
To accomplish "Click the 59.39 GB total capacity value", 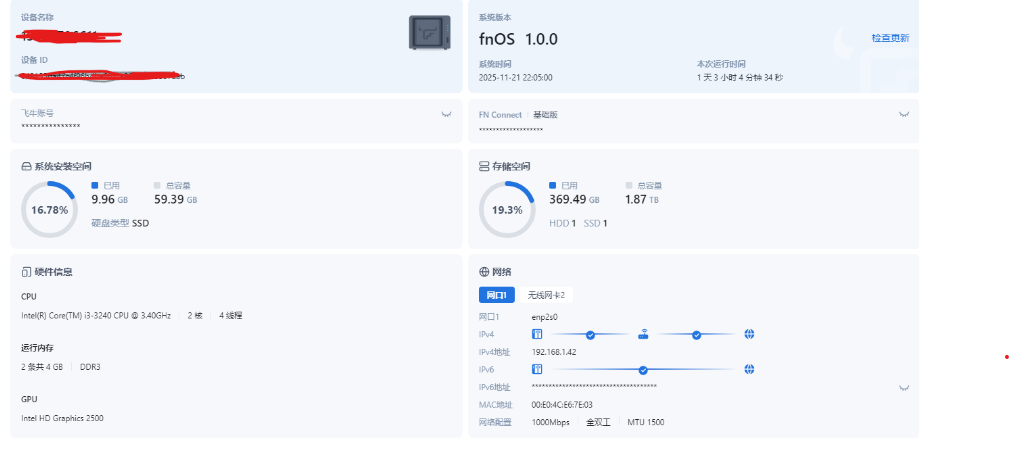I will [x=175, y=200].
